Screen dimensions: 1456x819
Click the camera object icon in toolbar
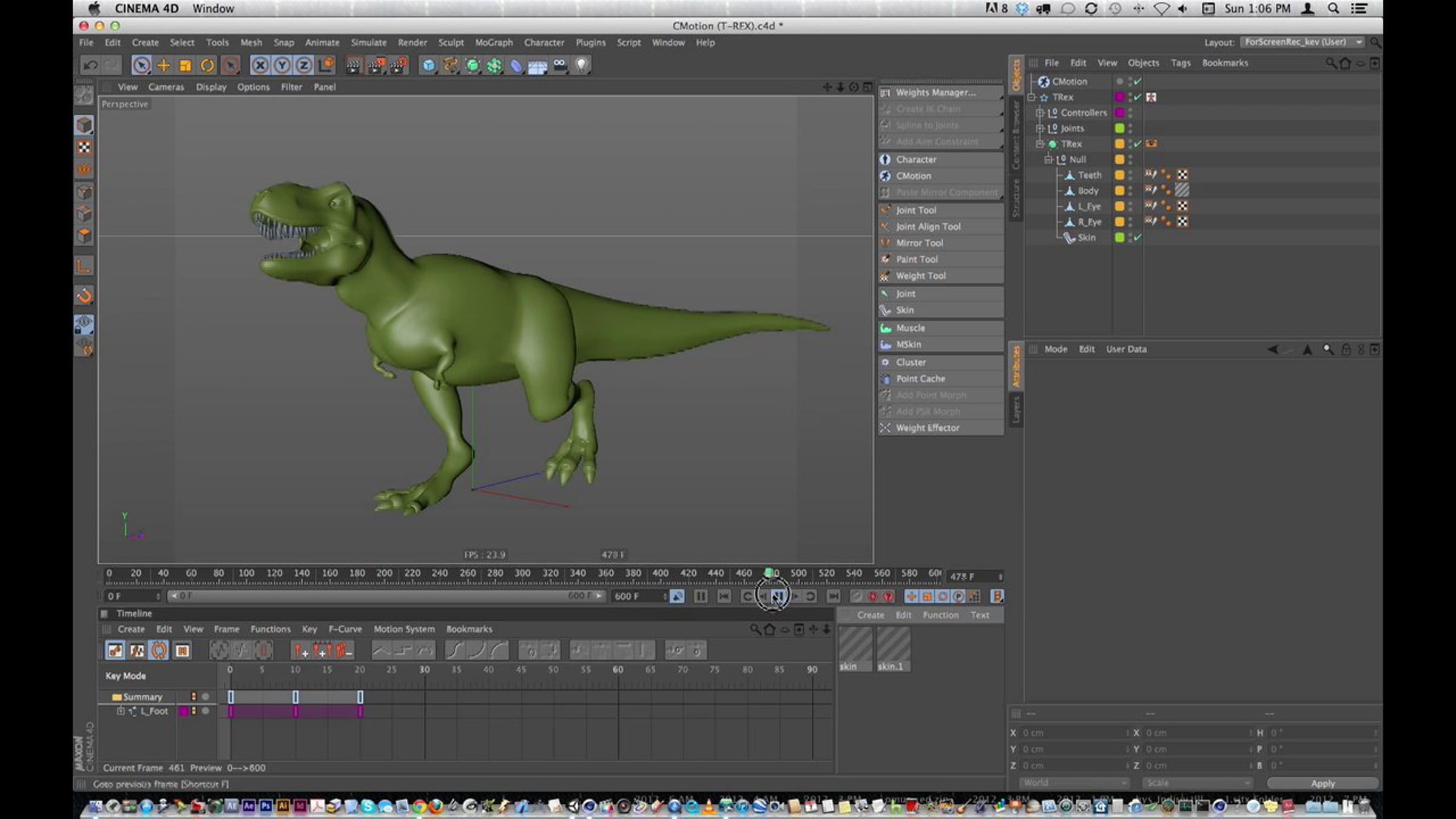point(559,65)
